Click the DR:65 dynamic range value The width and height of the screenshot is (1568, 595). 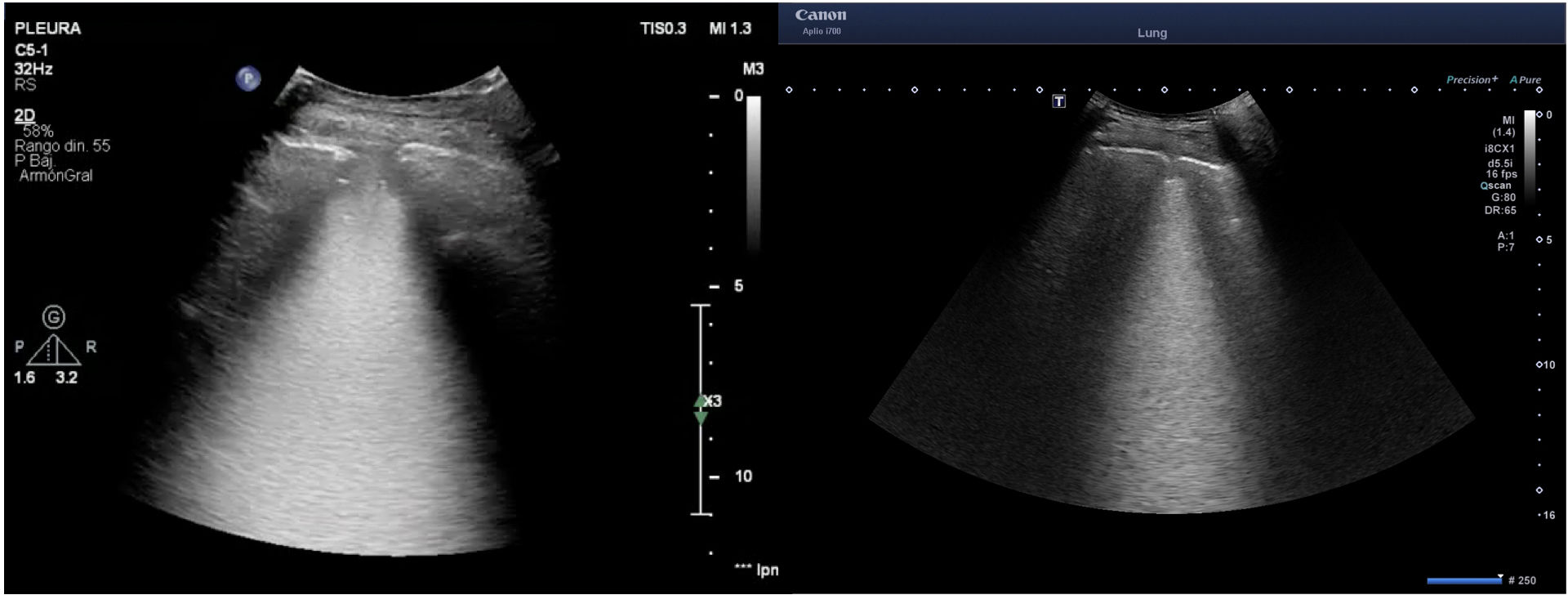pos(1499,211)
